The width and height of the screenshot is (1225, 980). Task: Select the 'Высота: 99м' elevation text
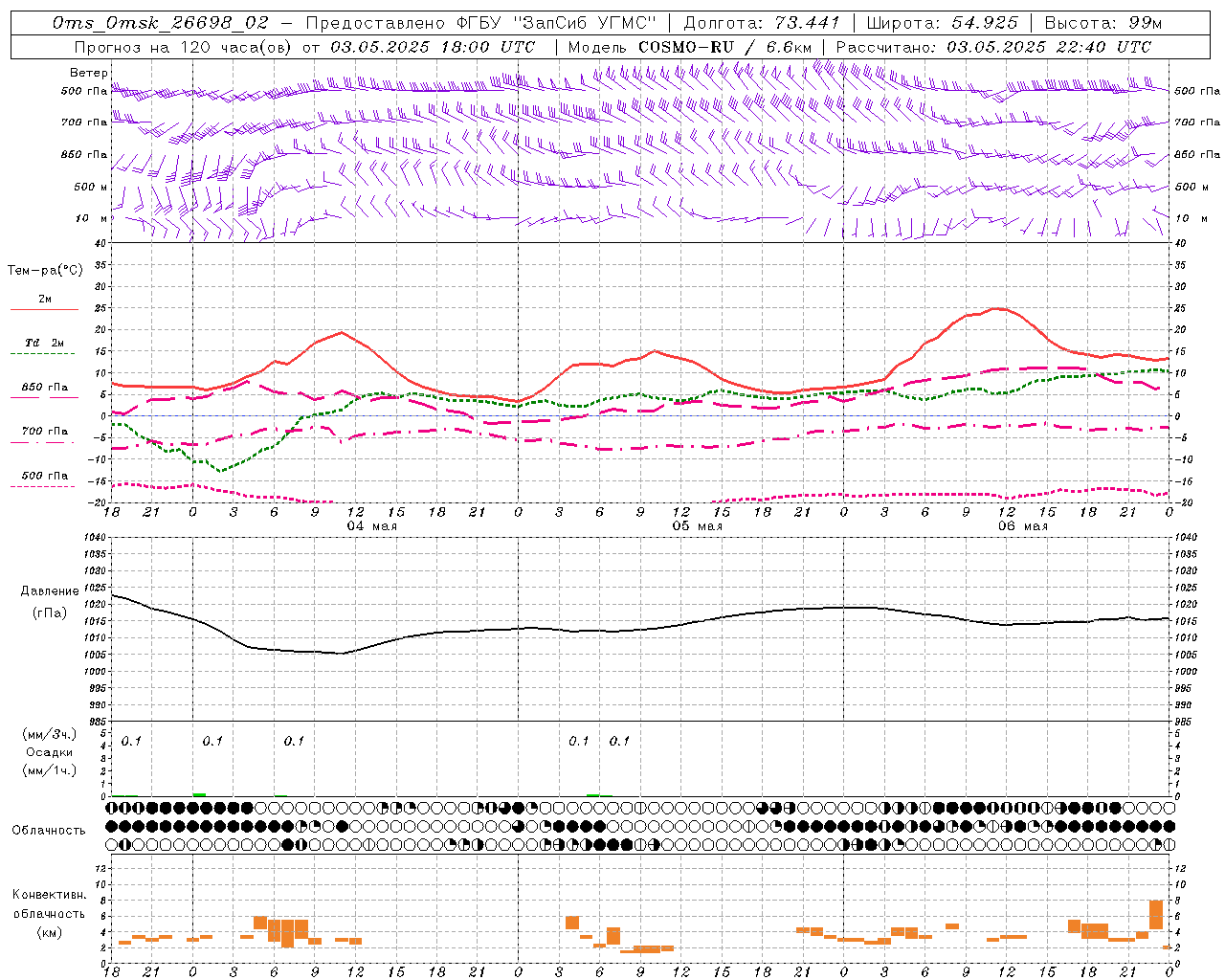point(1103,23)
